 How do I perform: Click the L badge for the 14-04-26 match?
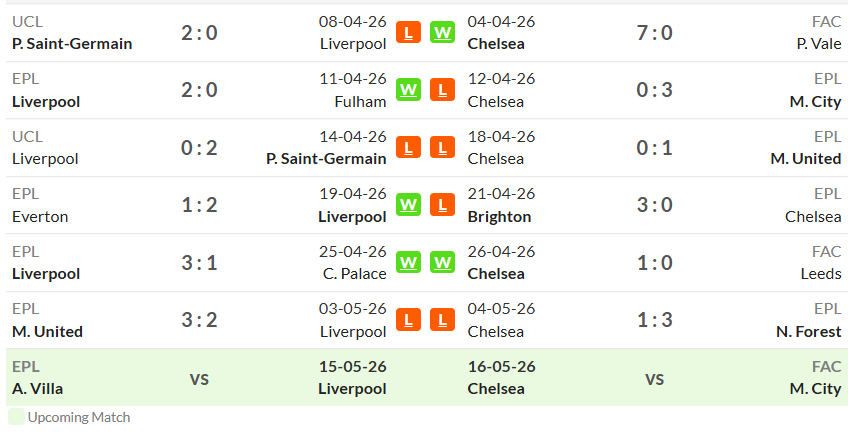pos(408,147)
